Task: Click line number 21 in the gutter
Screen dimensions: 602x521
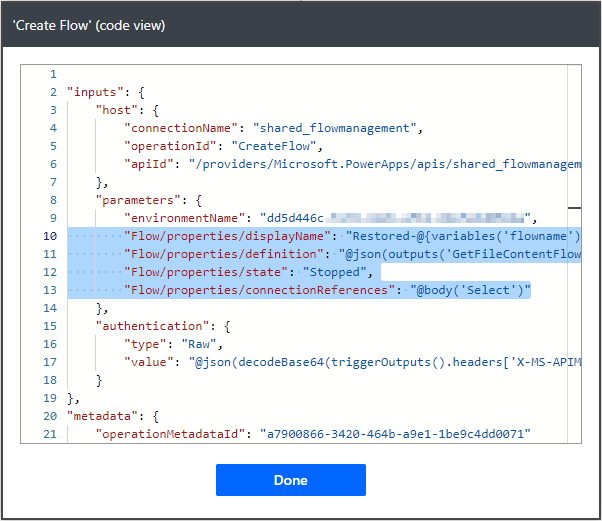Action: point(50,434)
